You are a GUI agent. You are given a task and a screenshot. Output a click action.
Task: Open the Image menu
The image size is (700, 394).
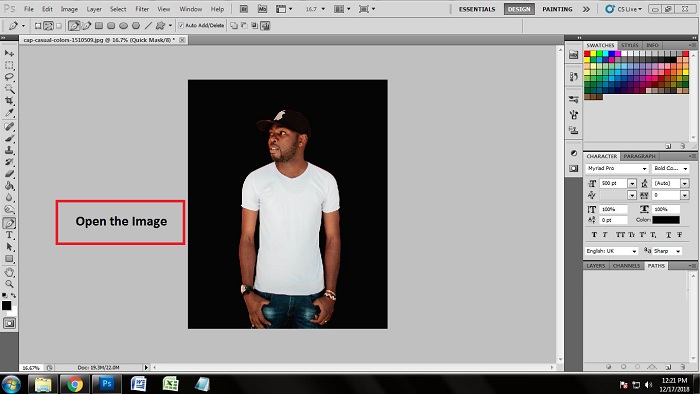point(69,9)
